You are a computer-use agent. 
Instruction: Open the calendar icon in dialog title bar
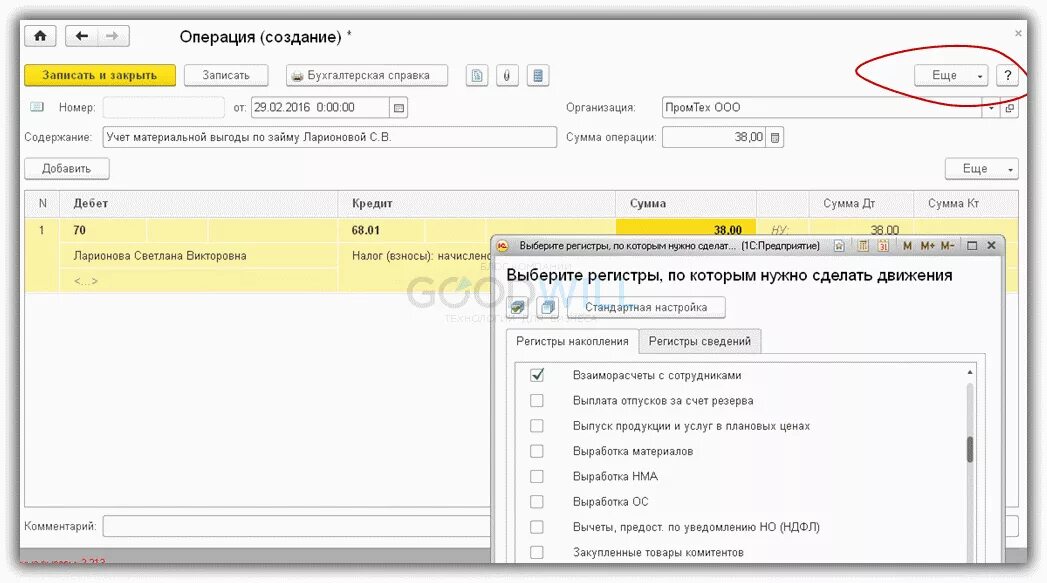[x=883, y=246]
